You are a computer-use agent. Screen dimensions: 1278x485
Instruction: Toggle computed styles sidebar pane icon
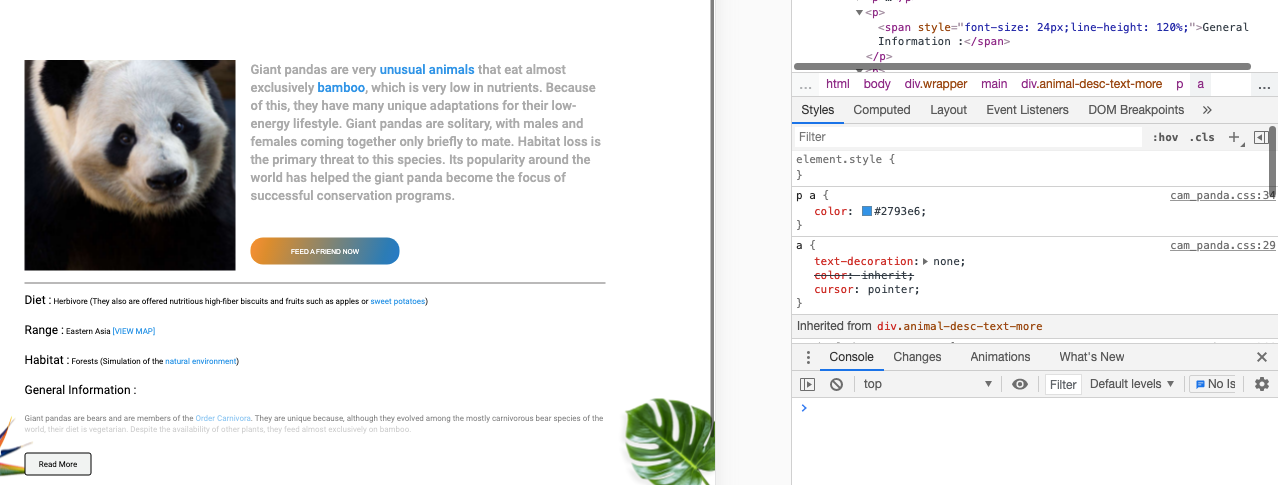[1260, 137]
